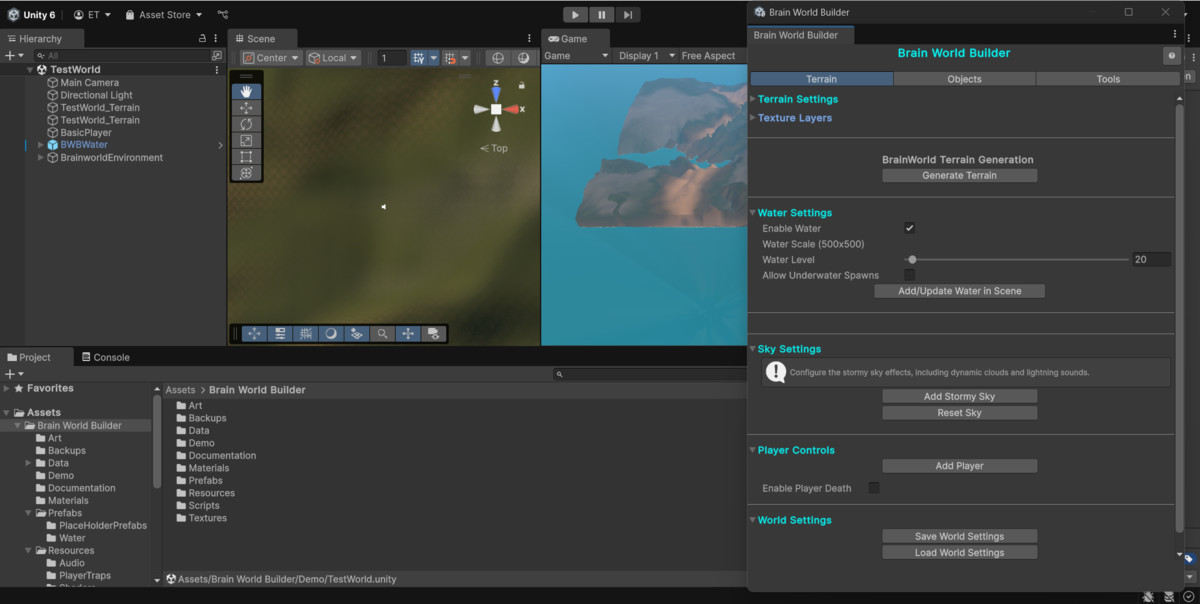
Task: Click the red X axis gizmo cone
Action: pyautogui.click(x=512, y=109)
